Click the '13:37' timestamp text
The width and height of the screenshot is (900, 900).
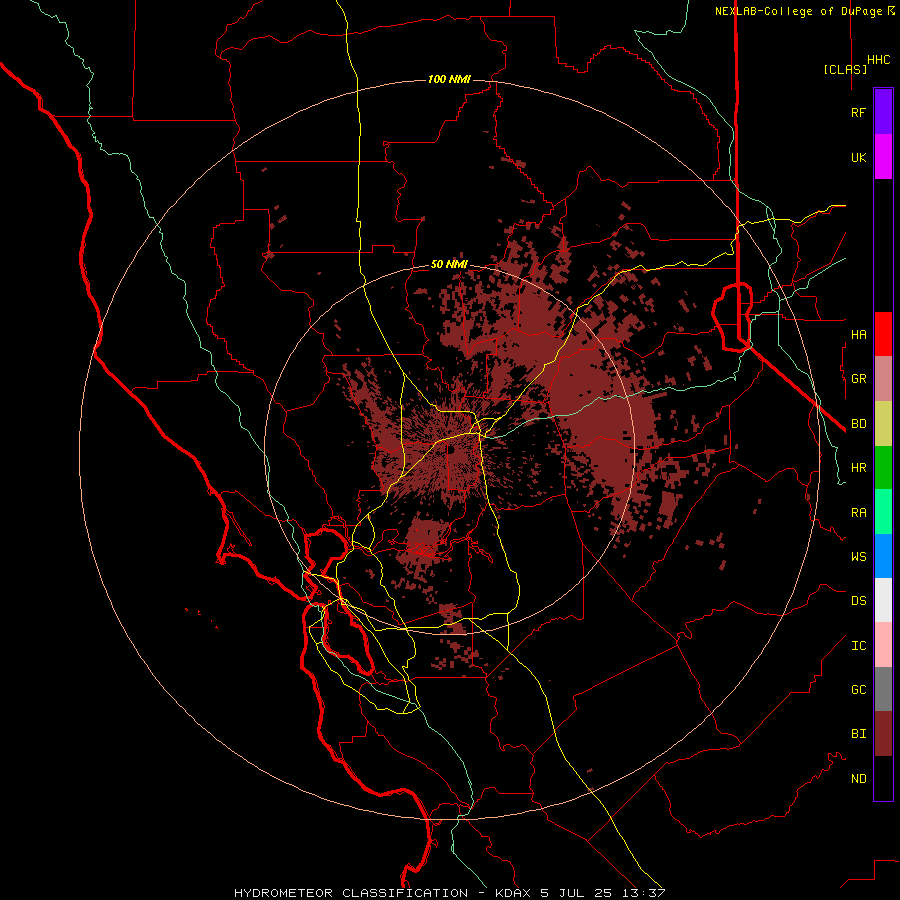(645, 893)
